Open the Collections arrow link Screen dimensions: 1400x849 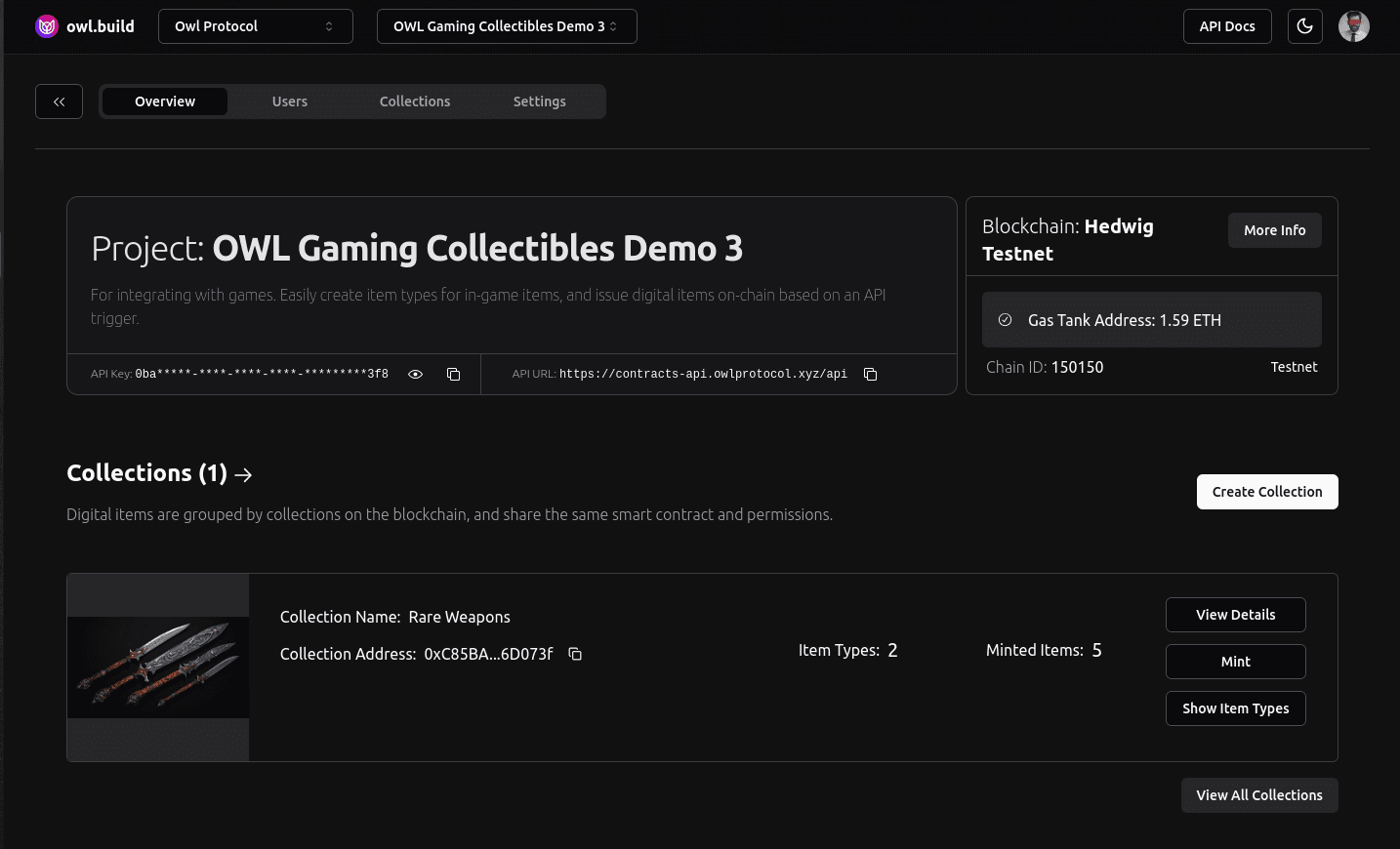(x=244, y=474)
